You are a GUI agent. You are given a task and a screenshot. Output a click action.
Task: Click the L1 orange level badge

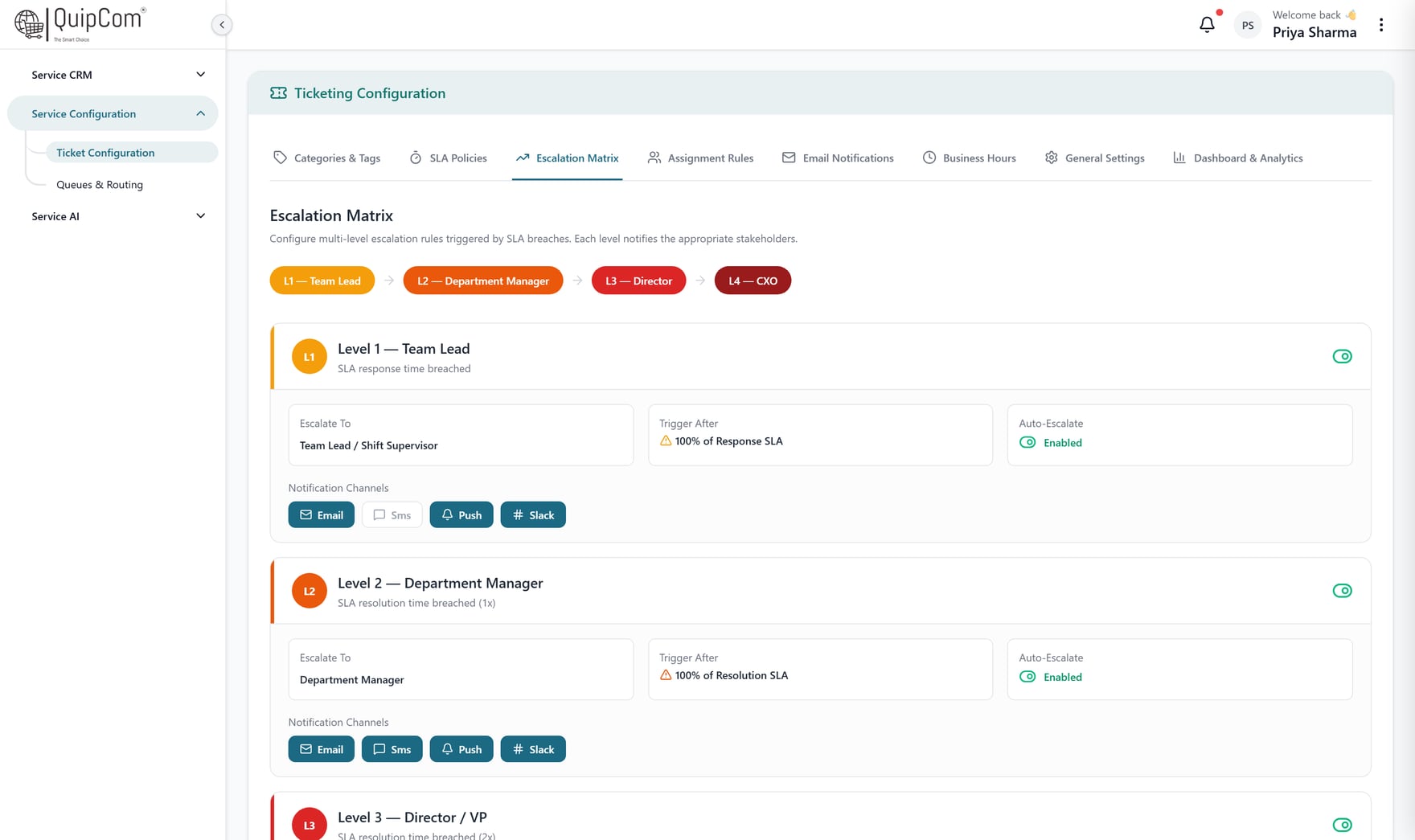click(310, 357)
